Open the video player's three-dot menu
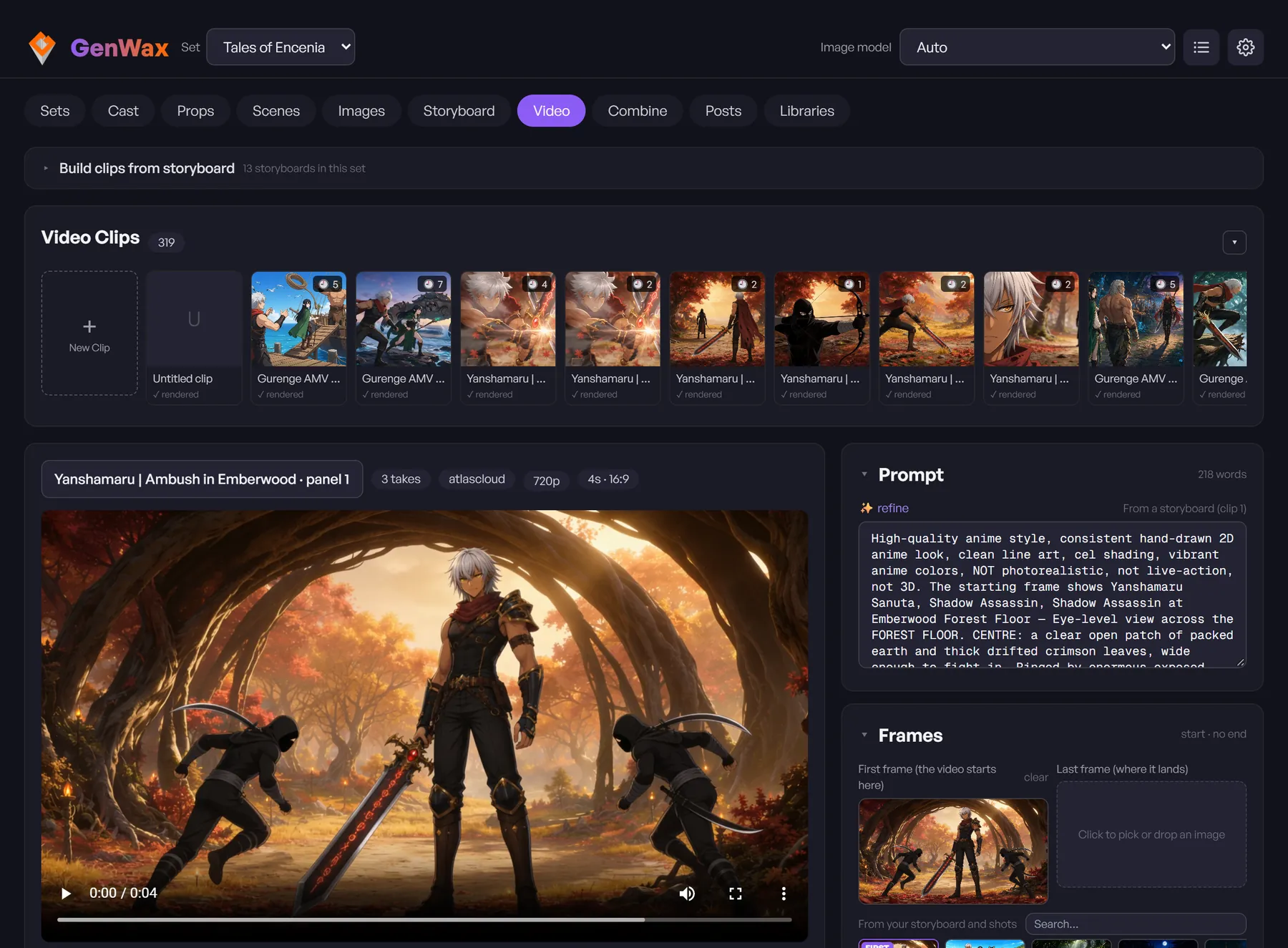1288x948 pixels. coord(784,893)
